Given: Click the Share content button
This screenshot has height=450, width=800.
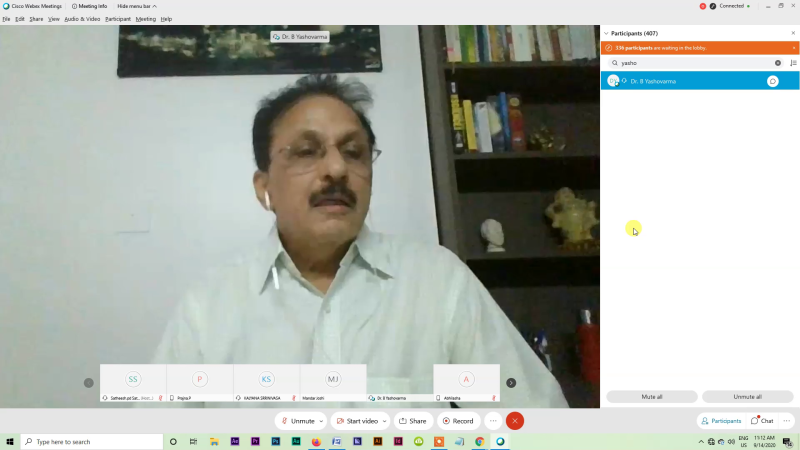Looking at the screenshot, I should [413, 421].
